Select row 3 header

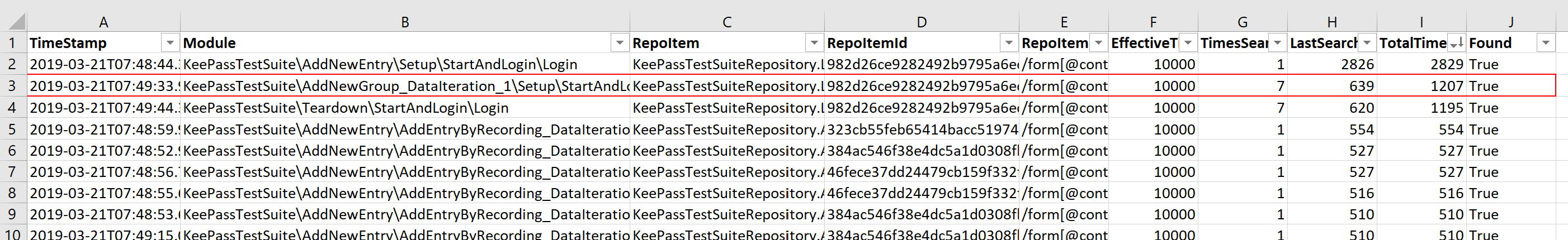tap(12, 85)
